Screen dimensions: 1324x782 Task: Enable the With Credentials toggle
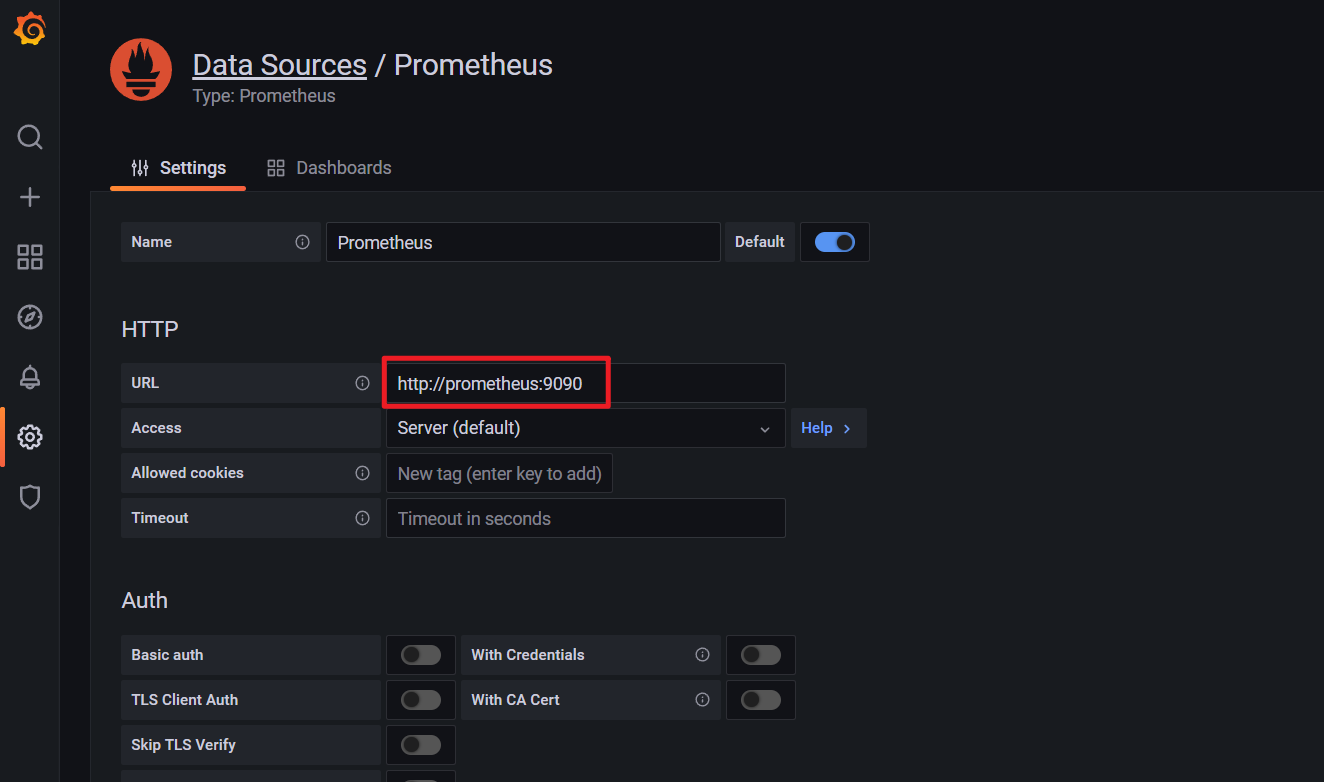[761, 655]
